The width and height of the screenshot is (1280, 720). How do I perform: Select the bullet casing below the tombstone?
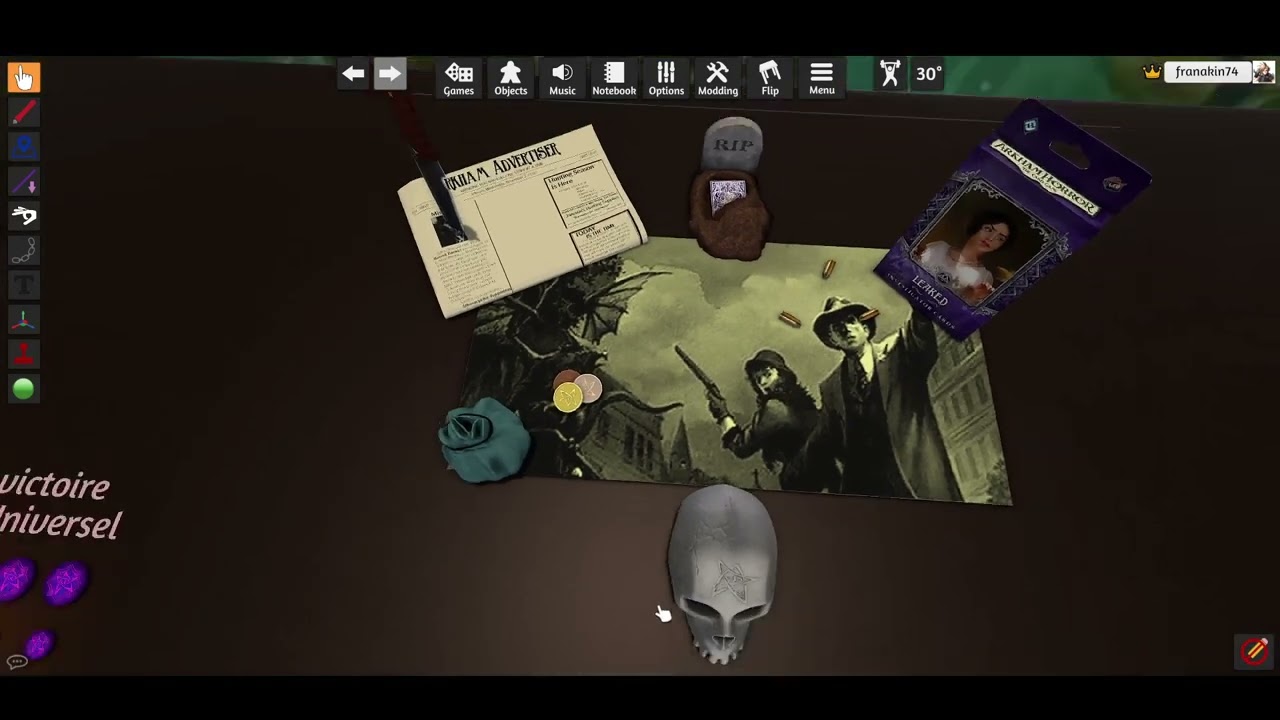coord(829,268)
